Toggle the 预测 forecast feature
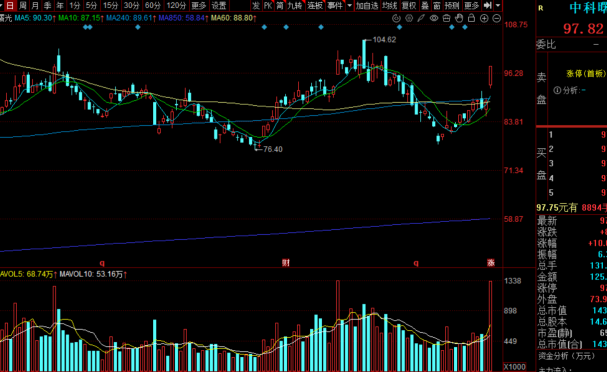 click(452, 5)
